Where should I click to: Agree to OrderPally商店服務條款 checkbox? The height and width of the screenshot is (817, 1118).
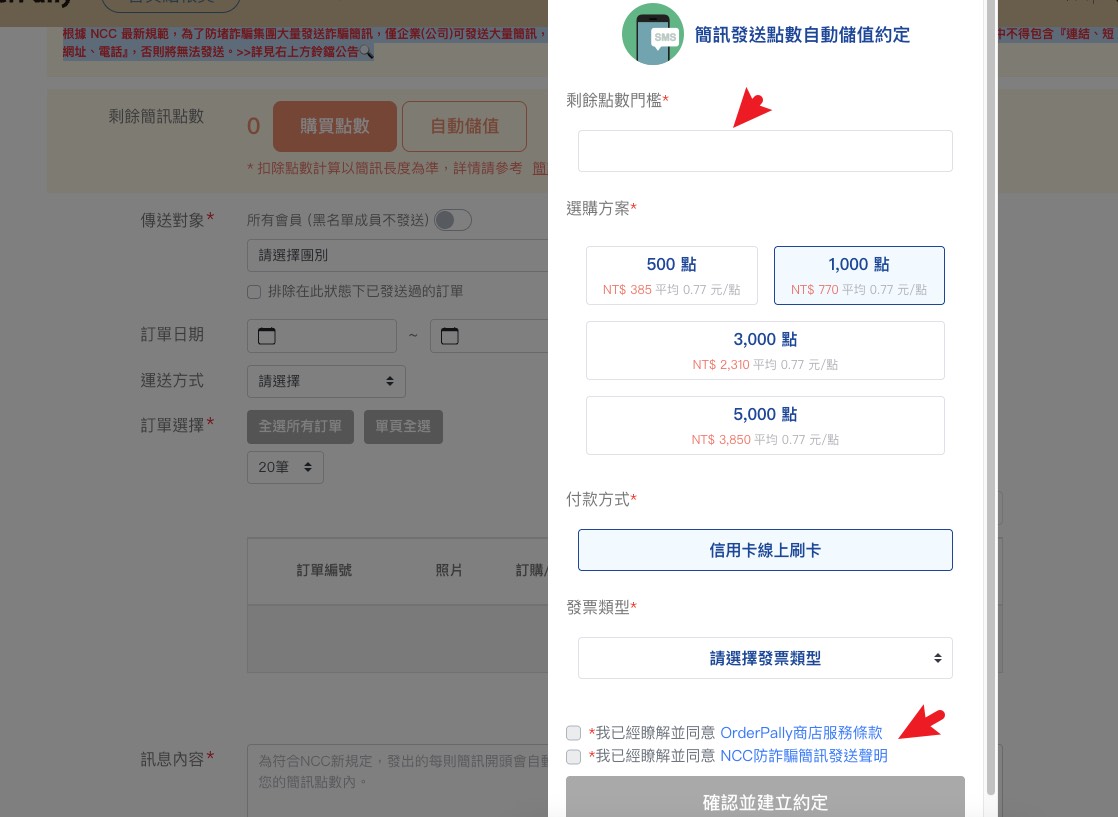(x=573, y=733)
